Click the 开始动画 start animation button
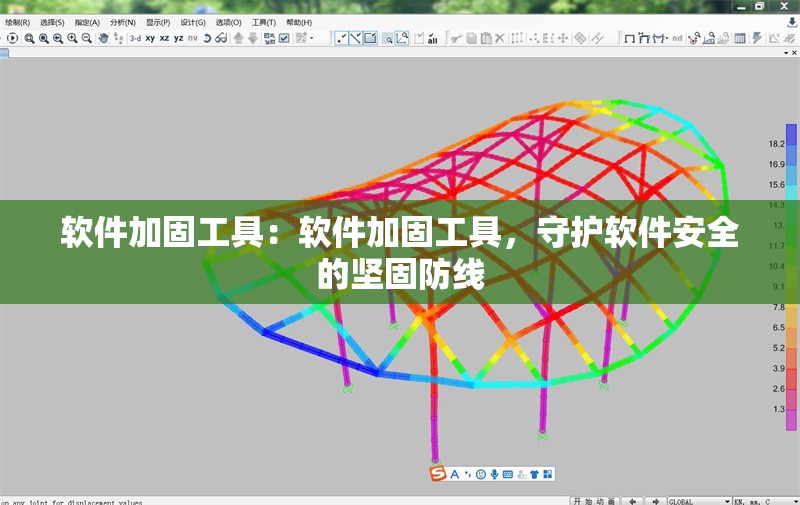The width and height of the screenshot is (800, 505). pos(594,501)
